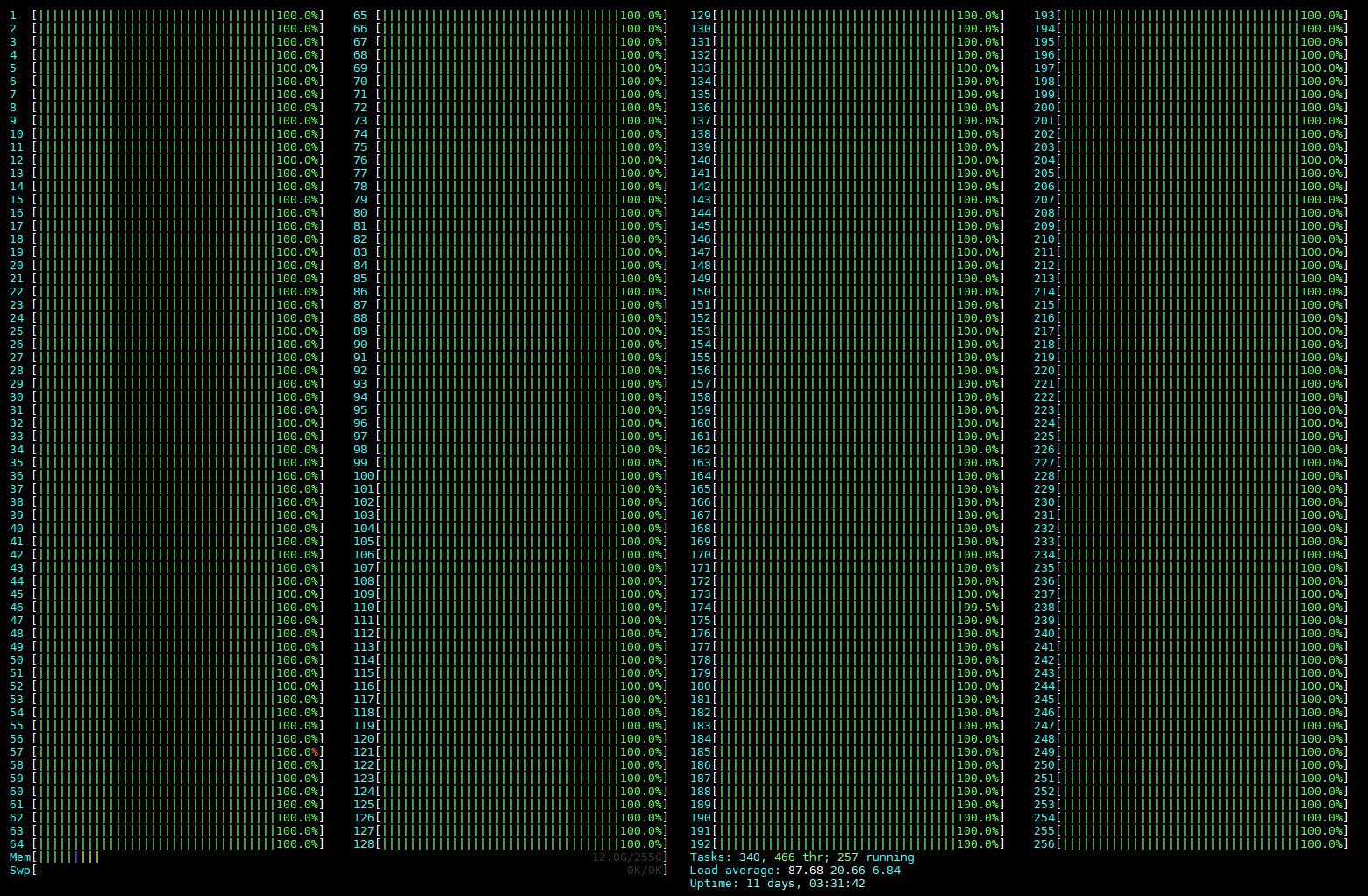Select the CPU 70 usage meter row
Image resolution: width=1368 pixels, height=896 pixels.
(x=510, y=82)
